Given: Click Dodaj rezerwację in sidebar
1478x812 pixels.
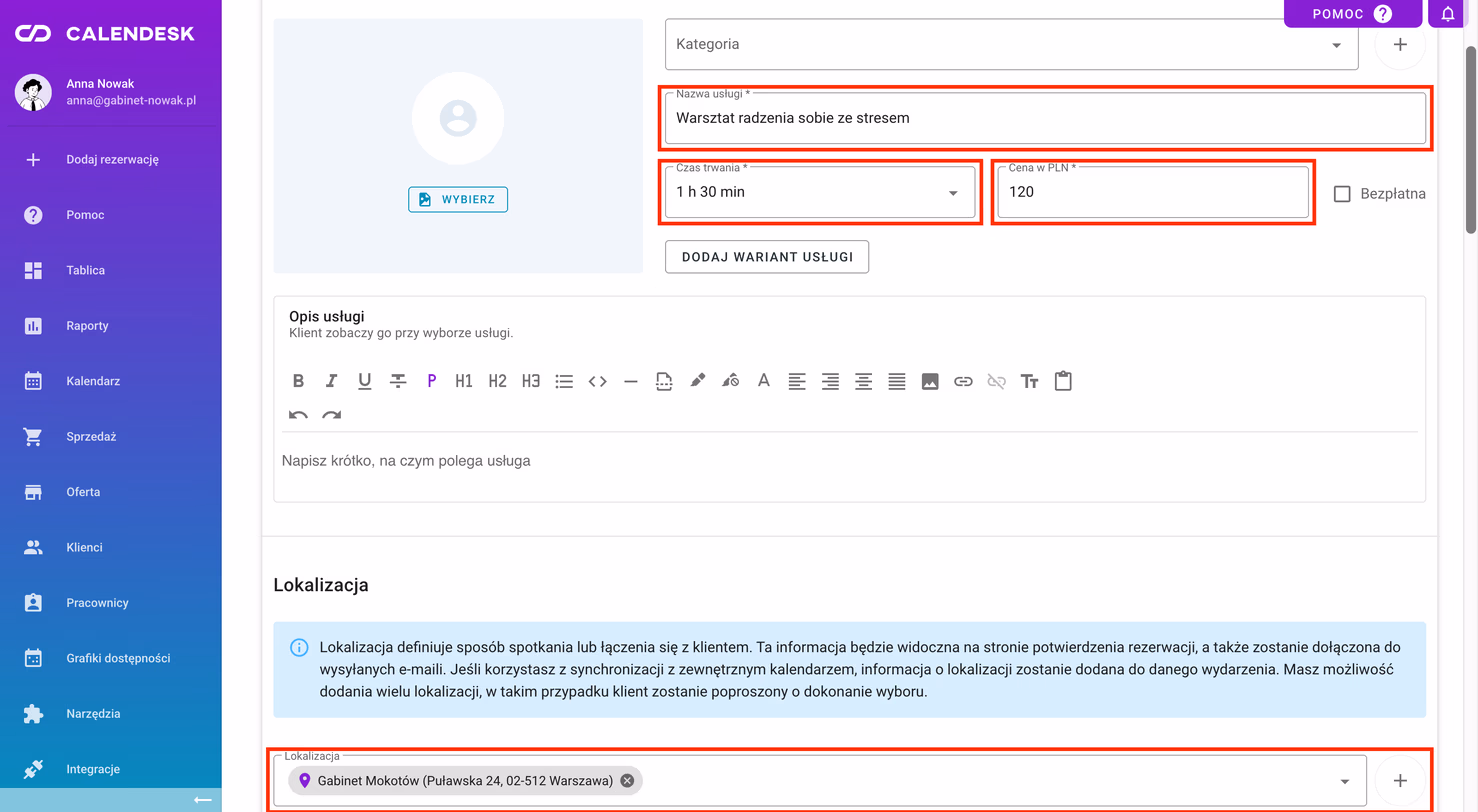Looking at the screenshot, I should 111,159.
